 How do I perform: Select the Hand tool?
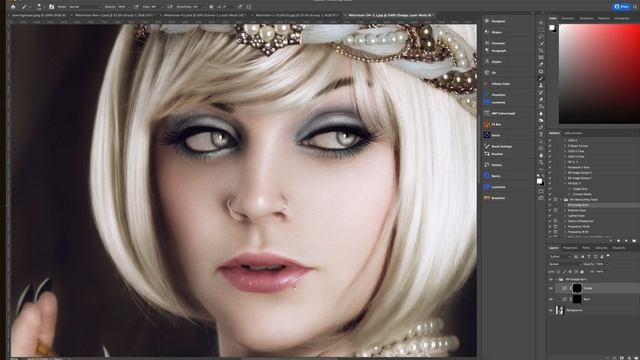pos(541,155)
